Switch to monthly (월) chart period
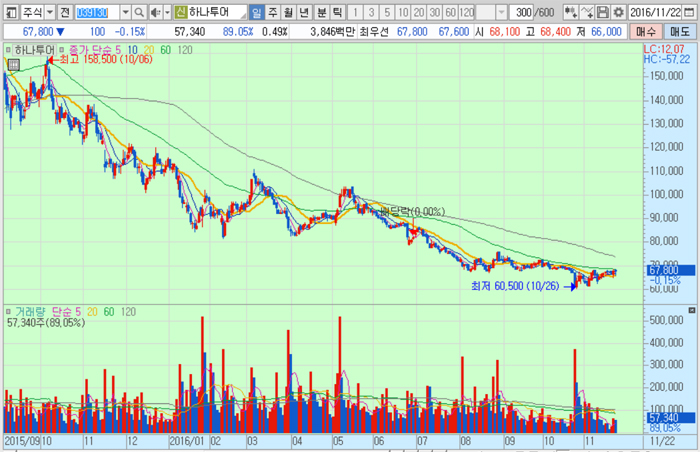Screen dimensions: 700x452 click(289, 12)
